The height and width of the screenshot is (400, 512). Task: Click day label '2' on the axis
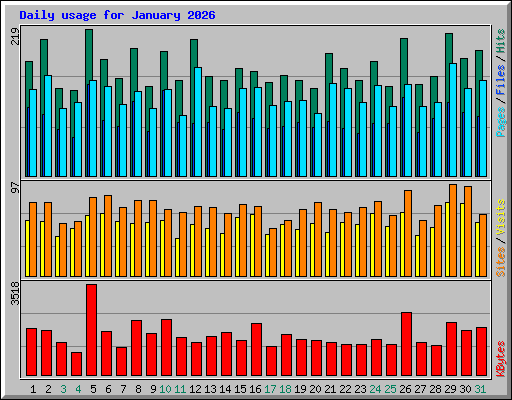click(x=48, y=389)
